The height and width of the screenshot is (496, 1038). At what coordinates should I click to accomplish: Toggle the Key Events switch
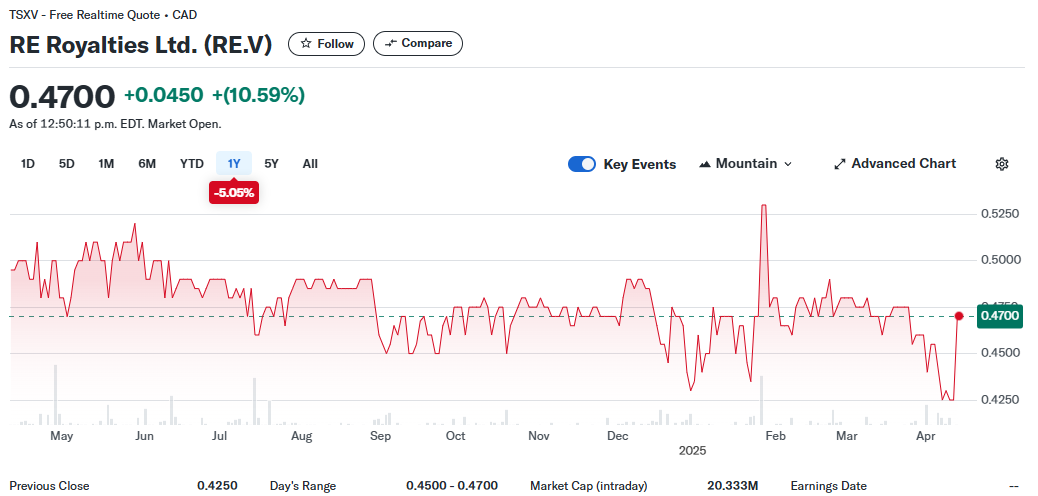tap(582, 164)
